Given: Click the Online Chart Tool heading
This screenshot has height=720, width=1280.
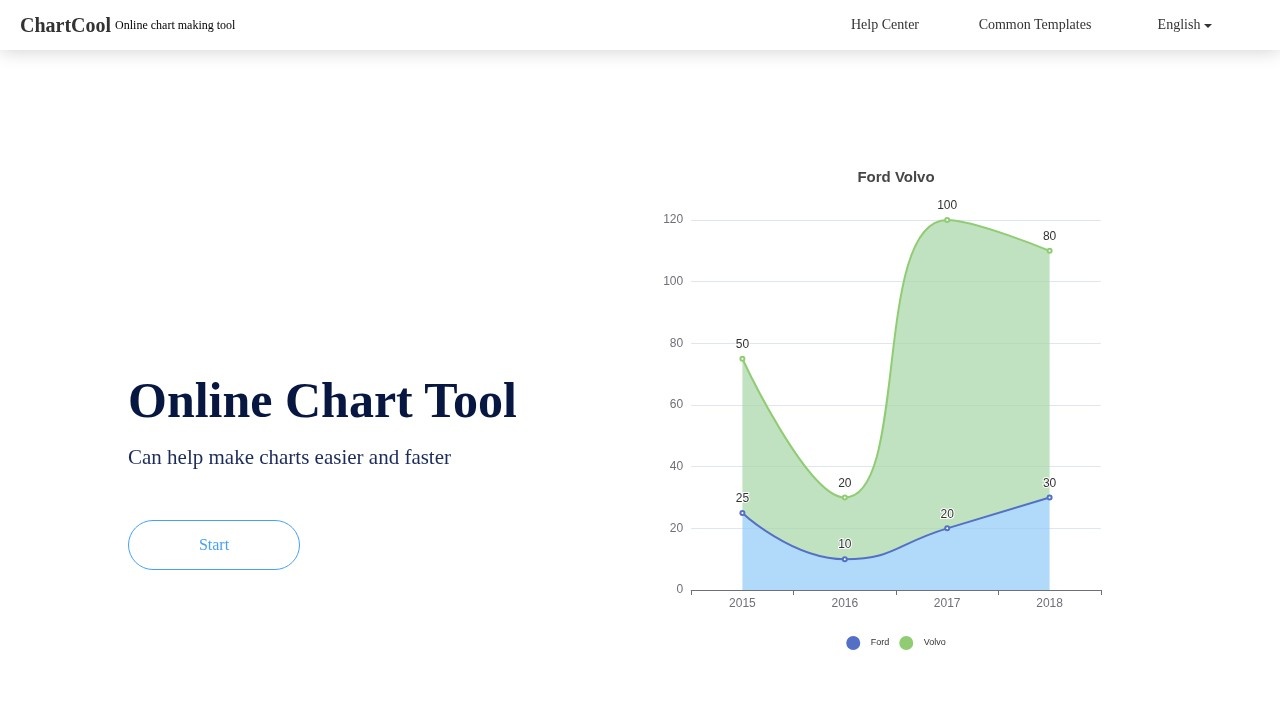Looking at the screenshot, I should 322,401.
